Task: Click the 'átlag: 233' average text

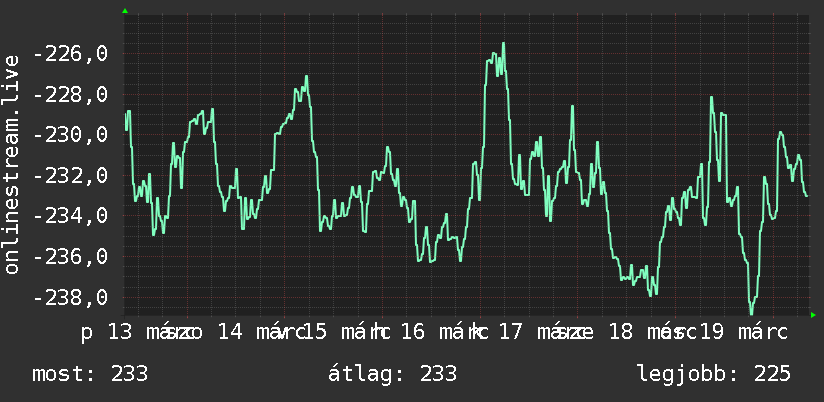Action: pyautogui.click(x=392, y=374)
